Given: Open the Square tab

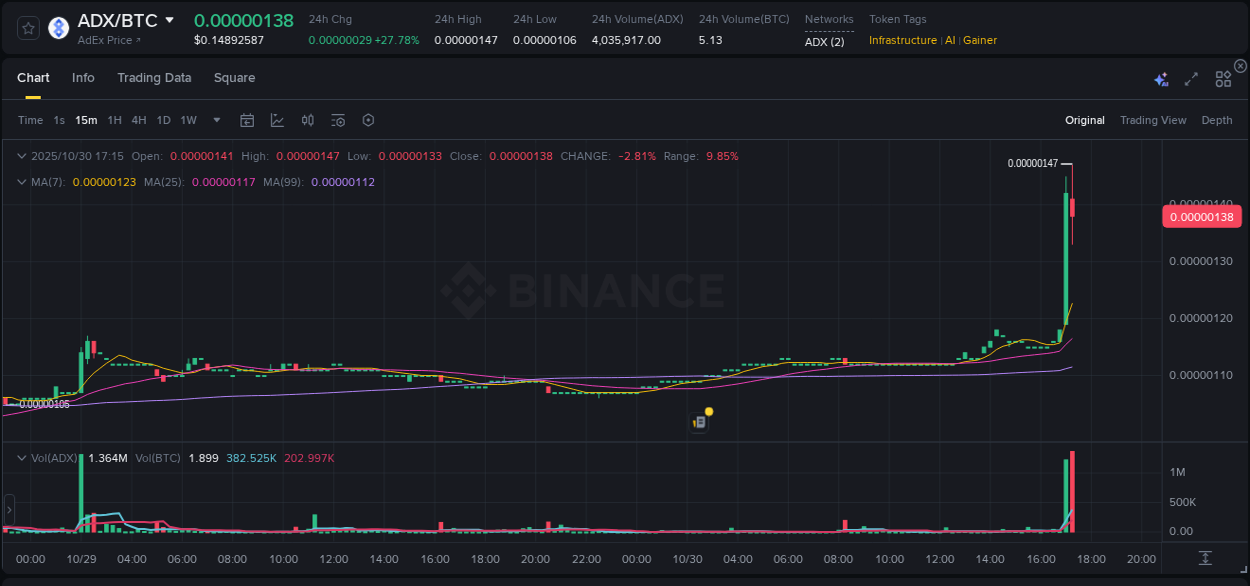Looking at the screenshot, I should [x=234, y=77].
